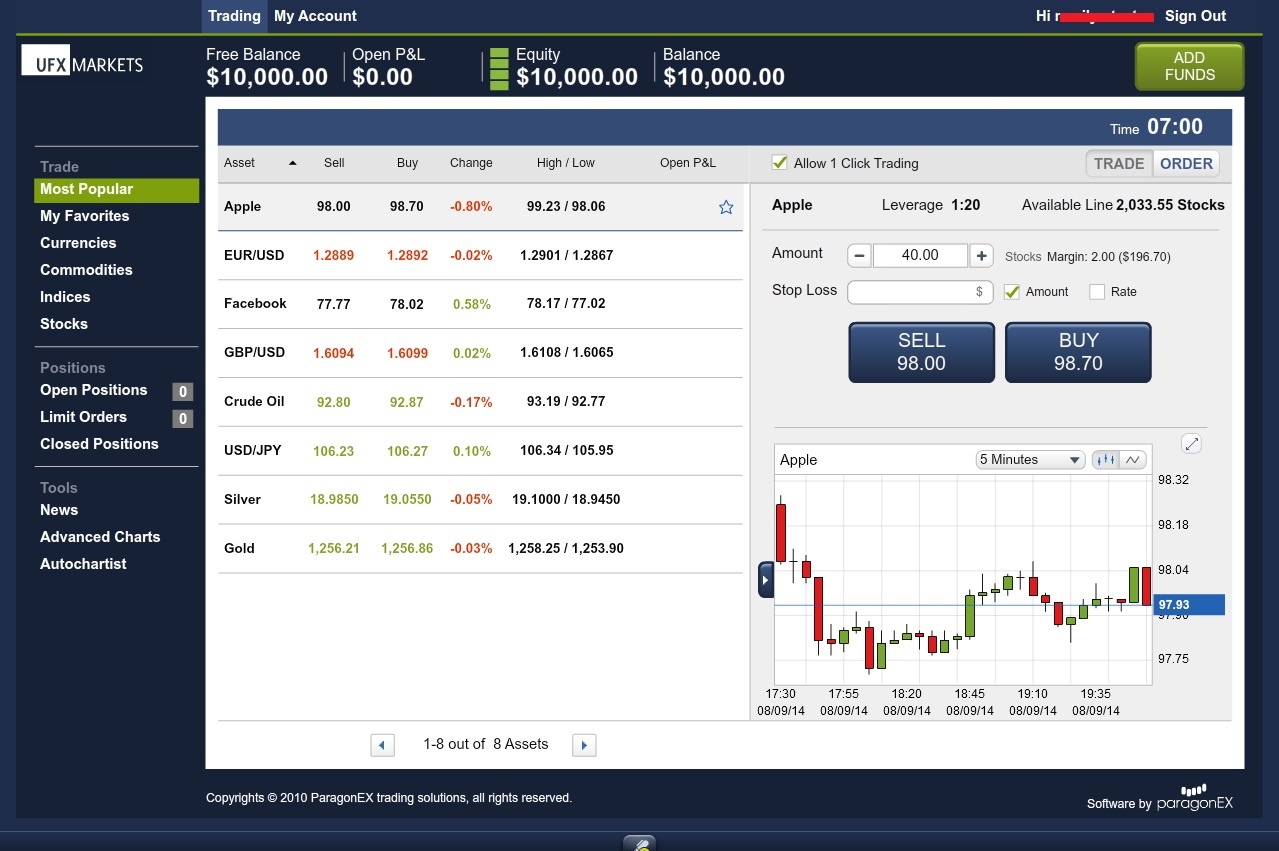Click the taskbar pencil icon at bottom
Viewport: 1279px width, 851px height.
click(x=639, y=843)
